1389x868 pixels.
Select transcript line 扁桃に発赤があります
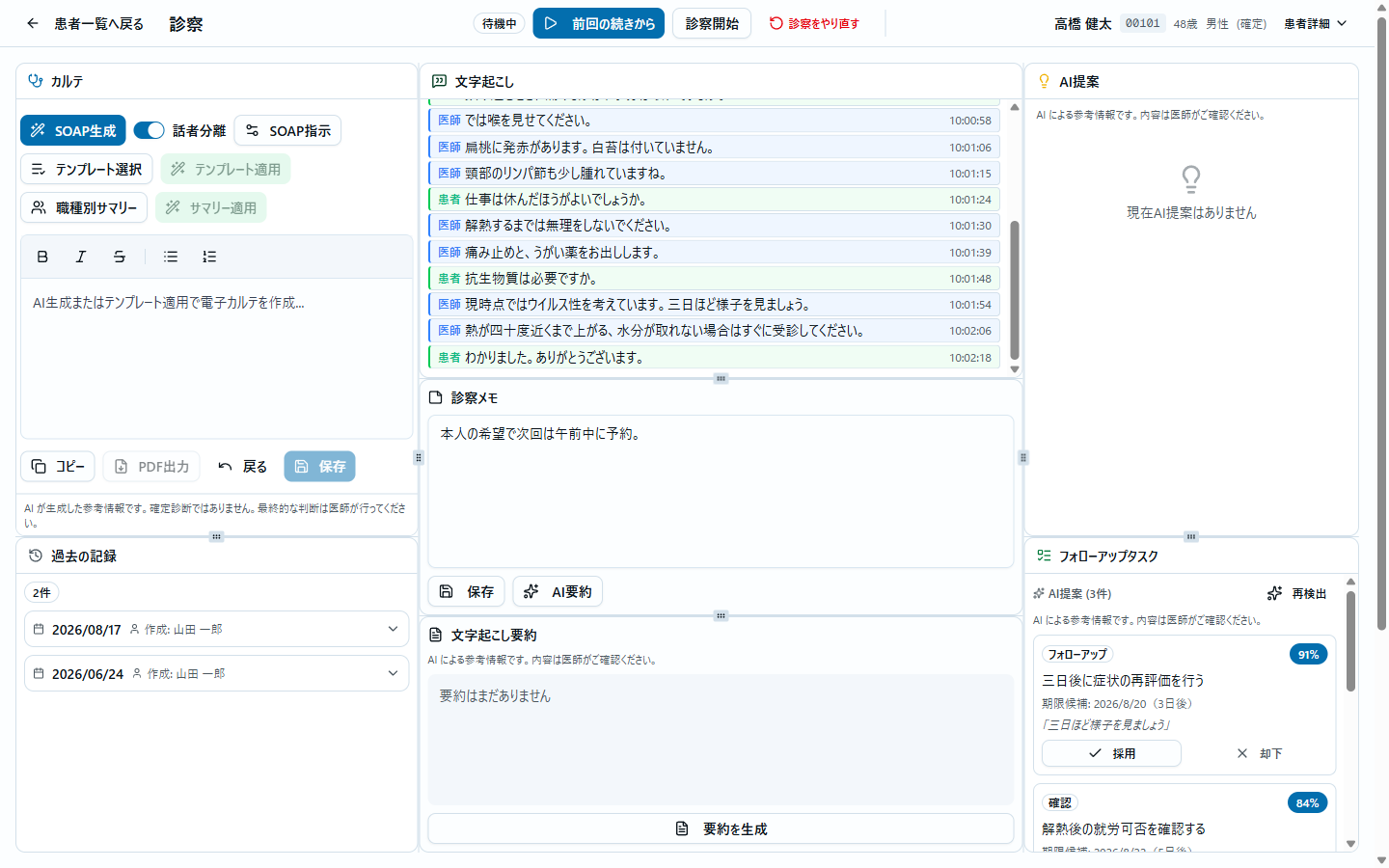pyautogui.click(x=714, y=147)
